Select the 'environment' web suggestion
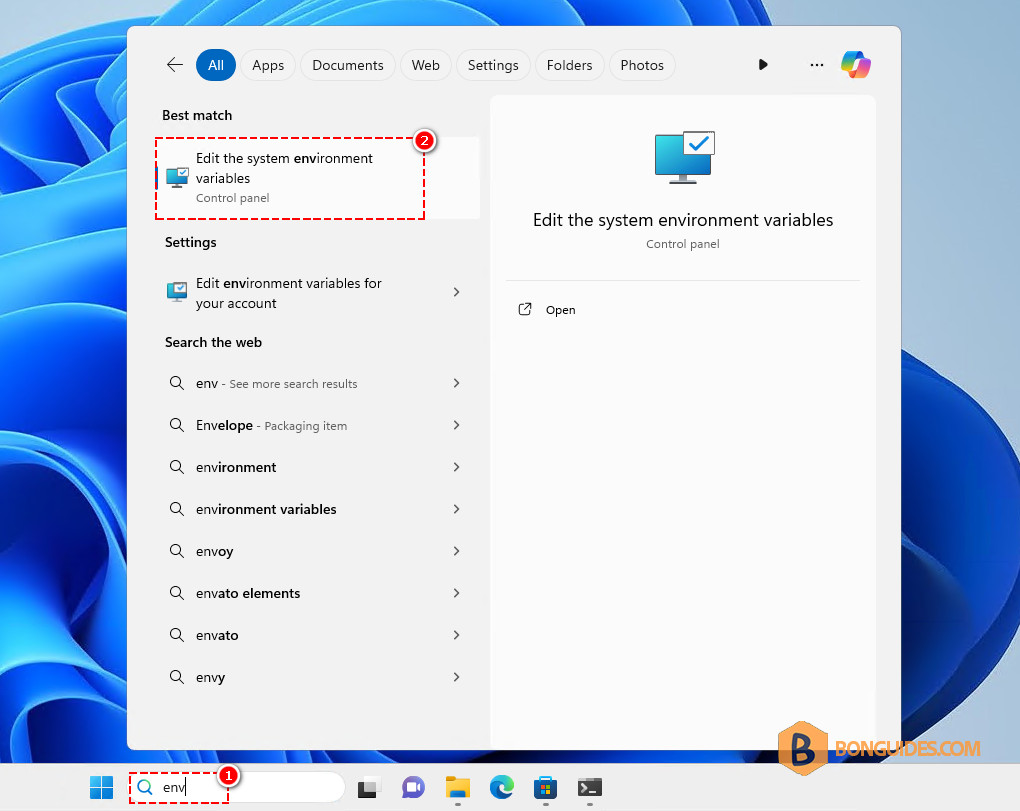The width and height of the screenshot is (1020, 811). click(x=318, y=467)
